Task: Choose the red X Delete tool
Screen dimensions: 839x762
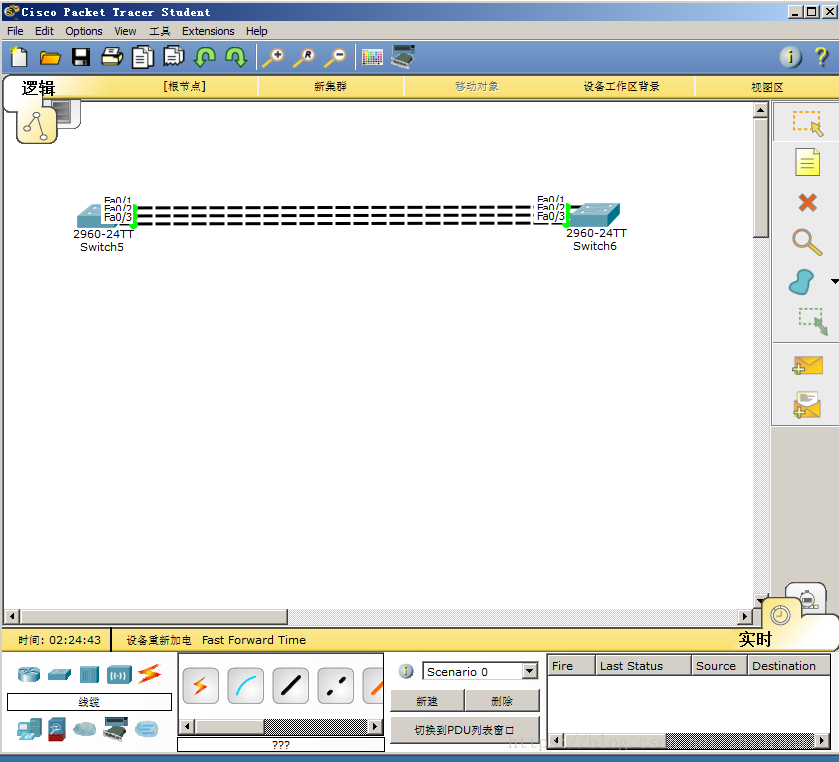Action: (x=807, y=203)
